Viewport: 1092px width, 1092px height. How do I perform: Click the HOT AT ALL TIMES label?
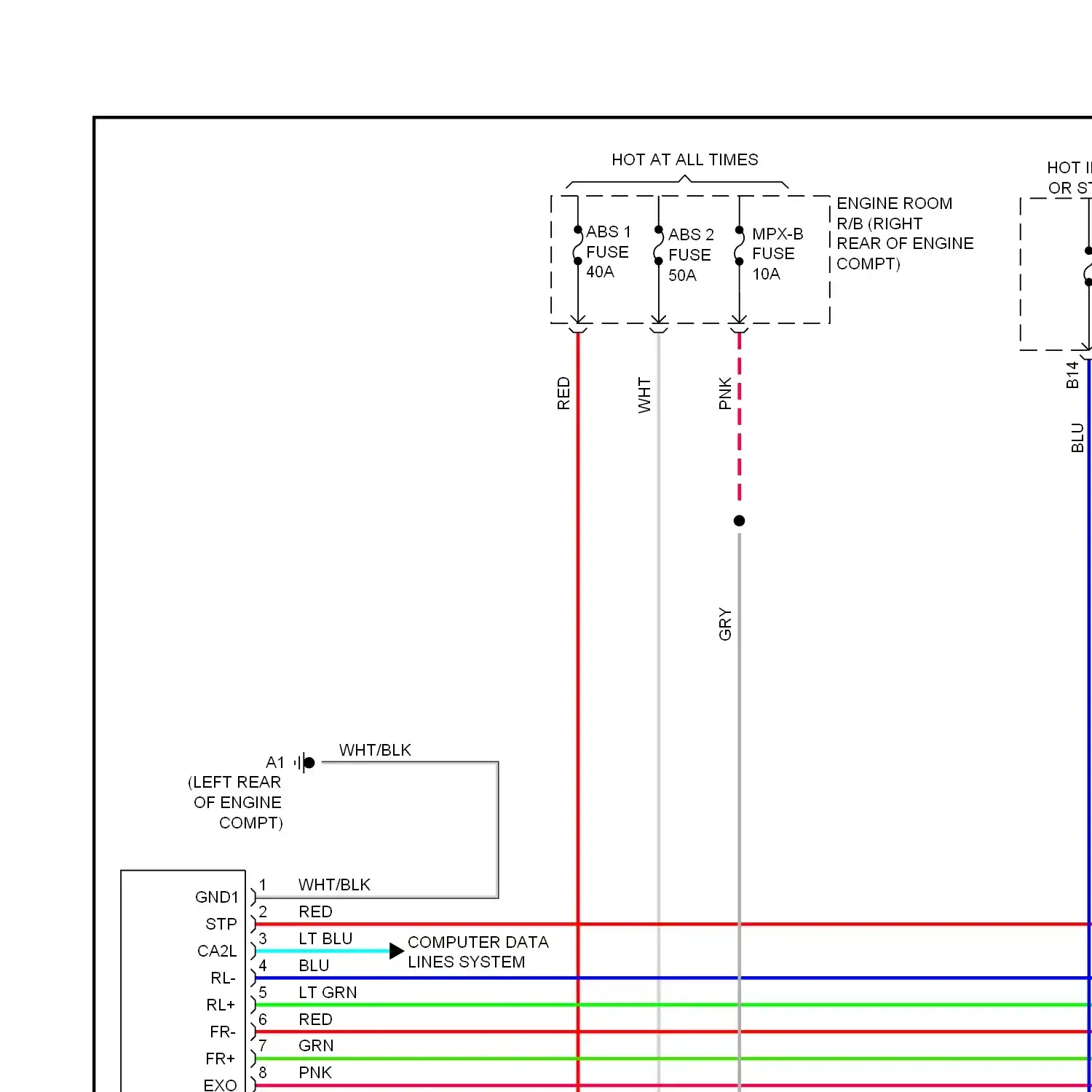pos(684,160)
